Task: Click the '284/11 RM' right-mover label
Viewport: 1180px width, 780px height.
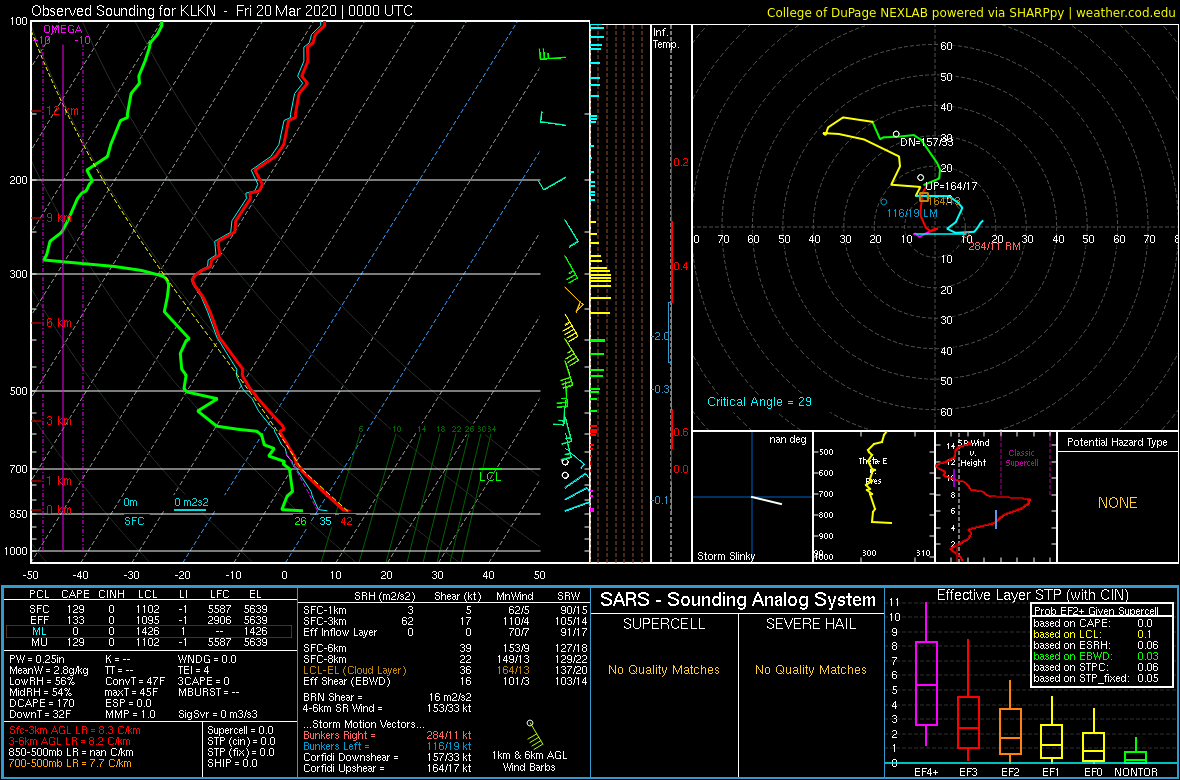Action: click(994, 246)
